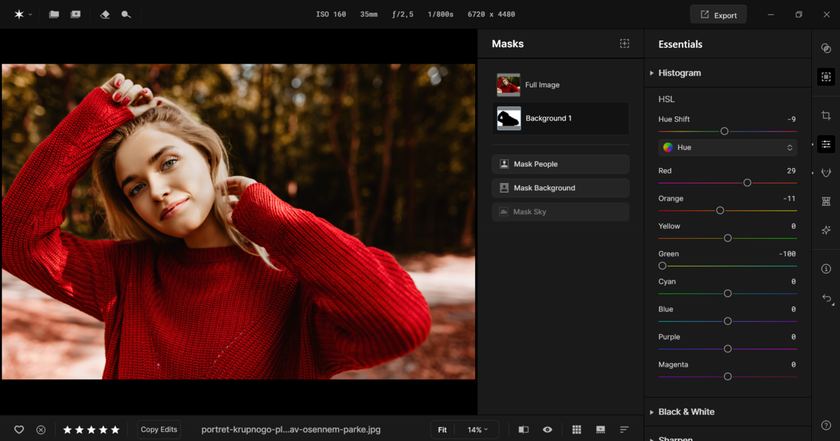Screen dimensions: 840x441
Task: Adjust the Green hue slider handle
Action: [662, 266]
